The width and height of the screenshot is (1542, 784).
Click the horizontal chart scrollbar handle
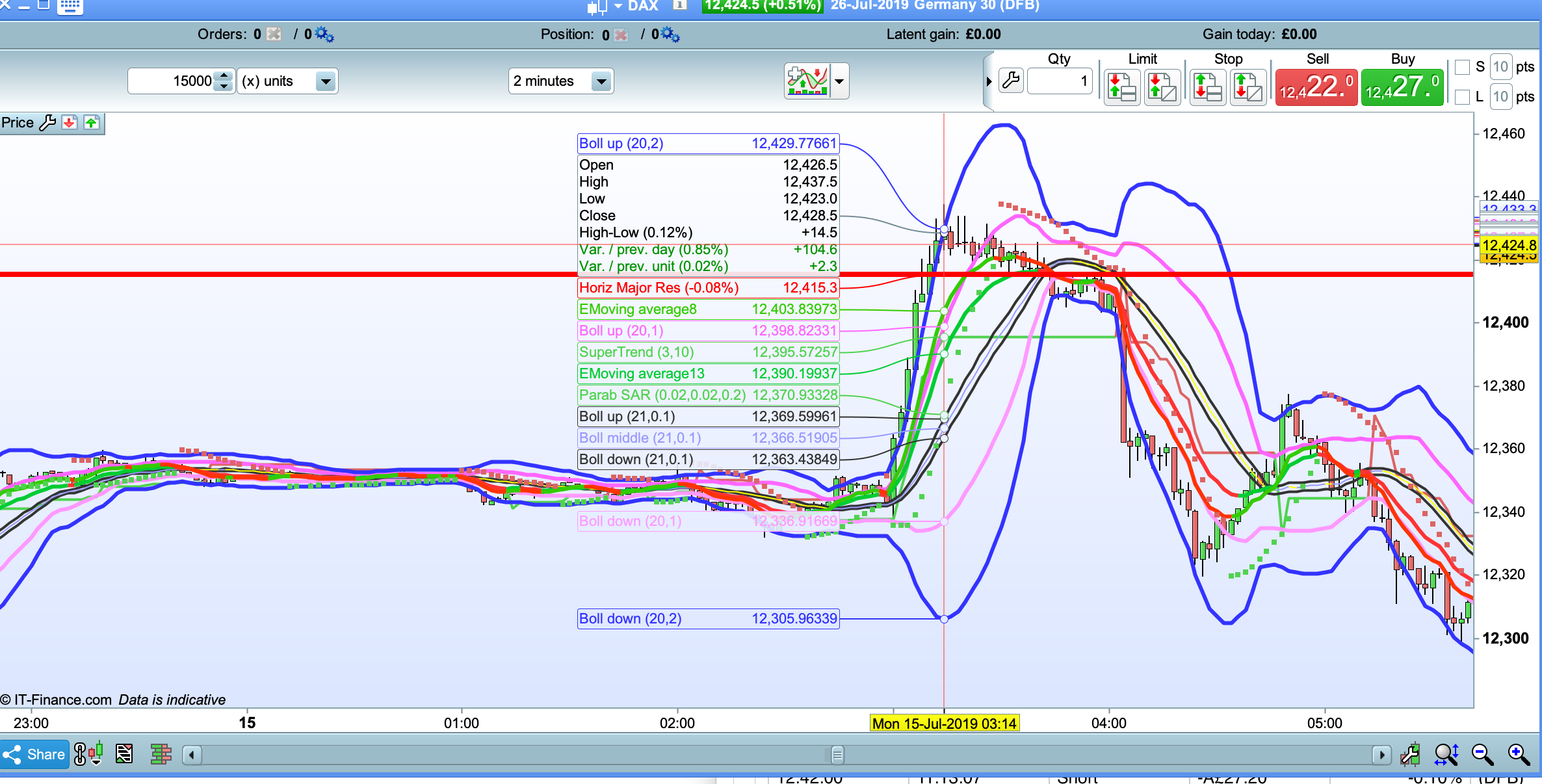[x=837, y=755]
